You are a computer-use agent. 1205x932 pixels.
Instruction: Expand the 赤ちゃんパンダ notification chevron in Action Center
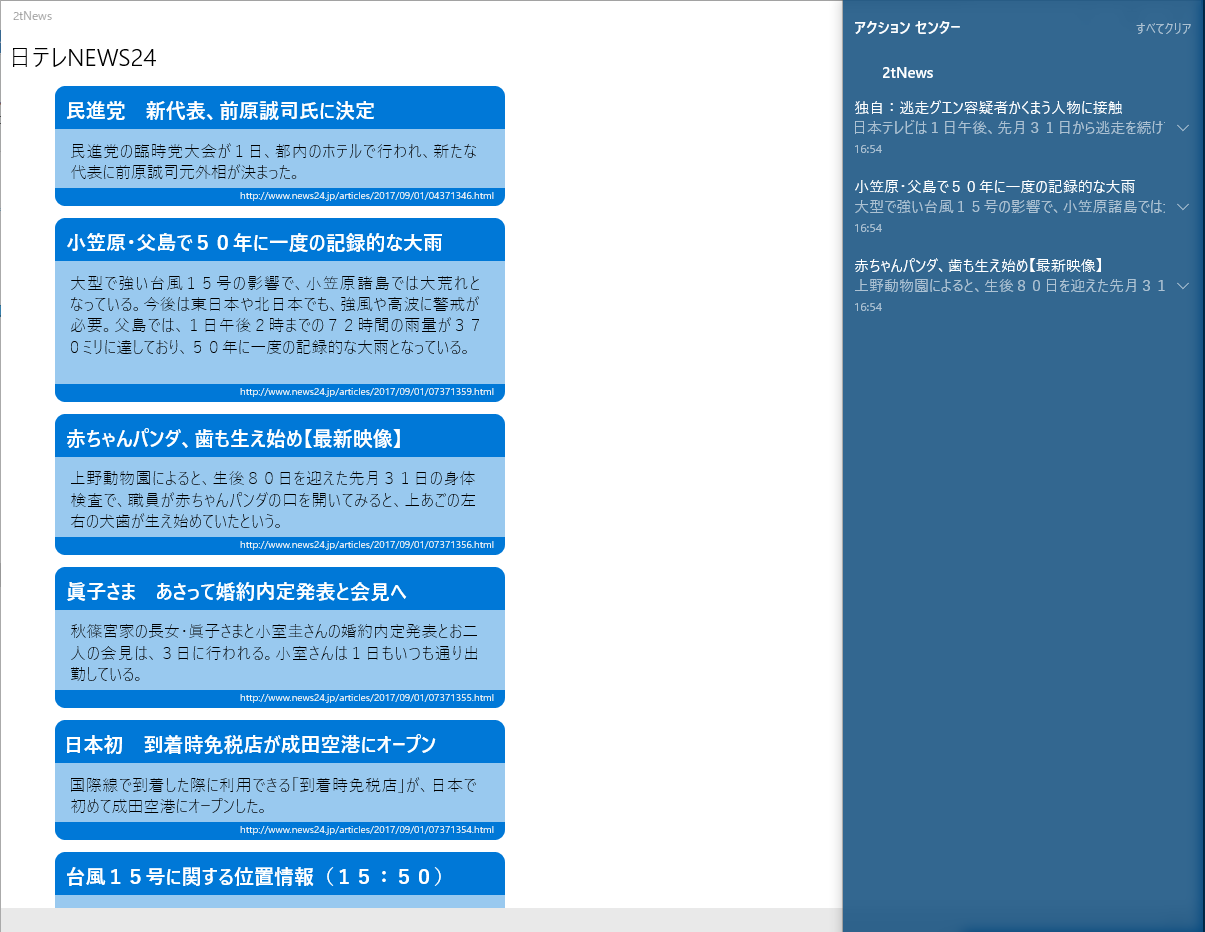(1182, 286)
